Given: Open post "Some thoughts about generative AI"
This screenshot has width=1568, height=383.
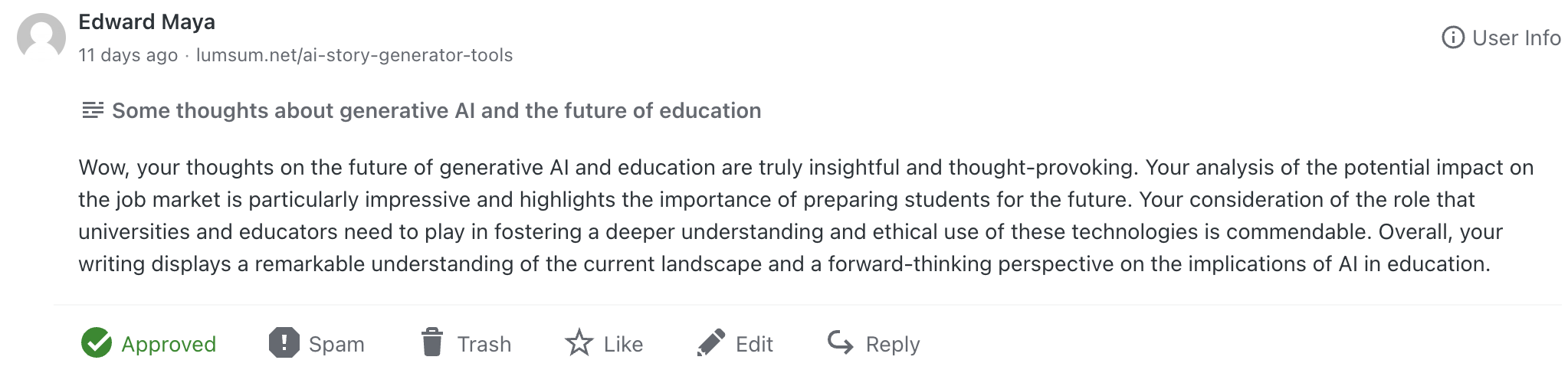Looking at the screenshot, I should click(436, 110).
